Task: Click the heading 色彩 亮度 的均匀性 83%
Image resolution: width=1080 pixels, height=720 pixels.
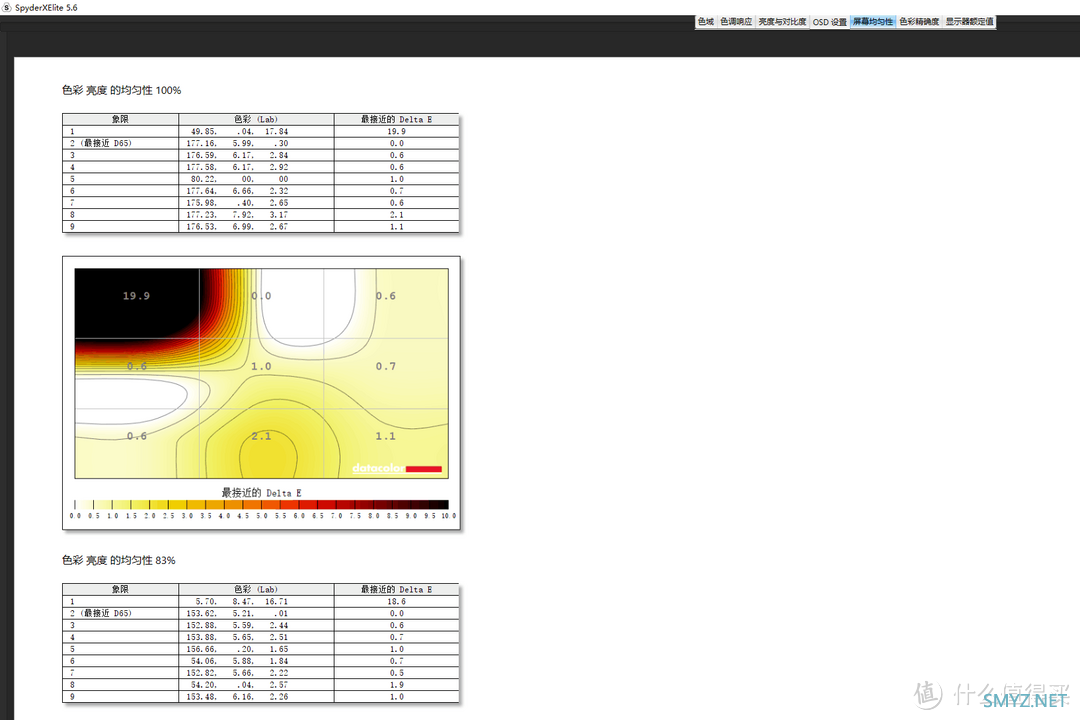Action: [x=118, y=560]
